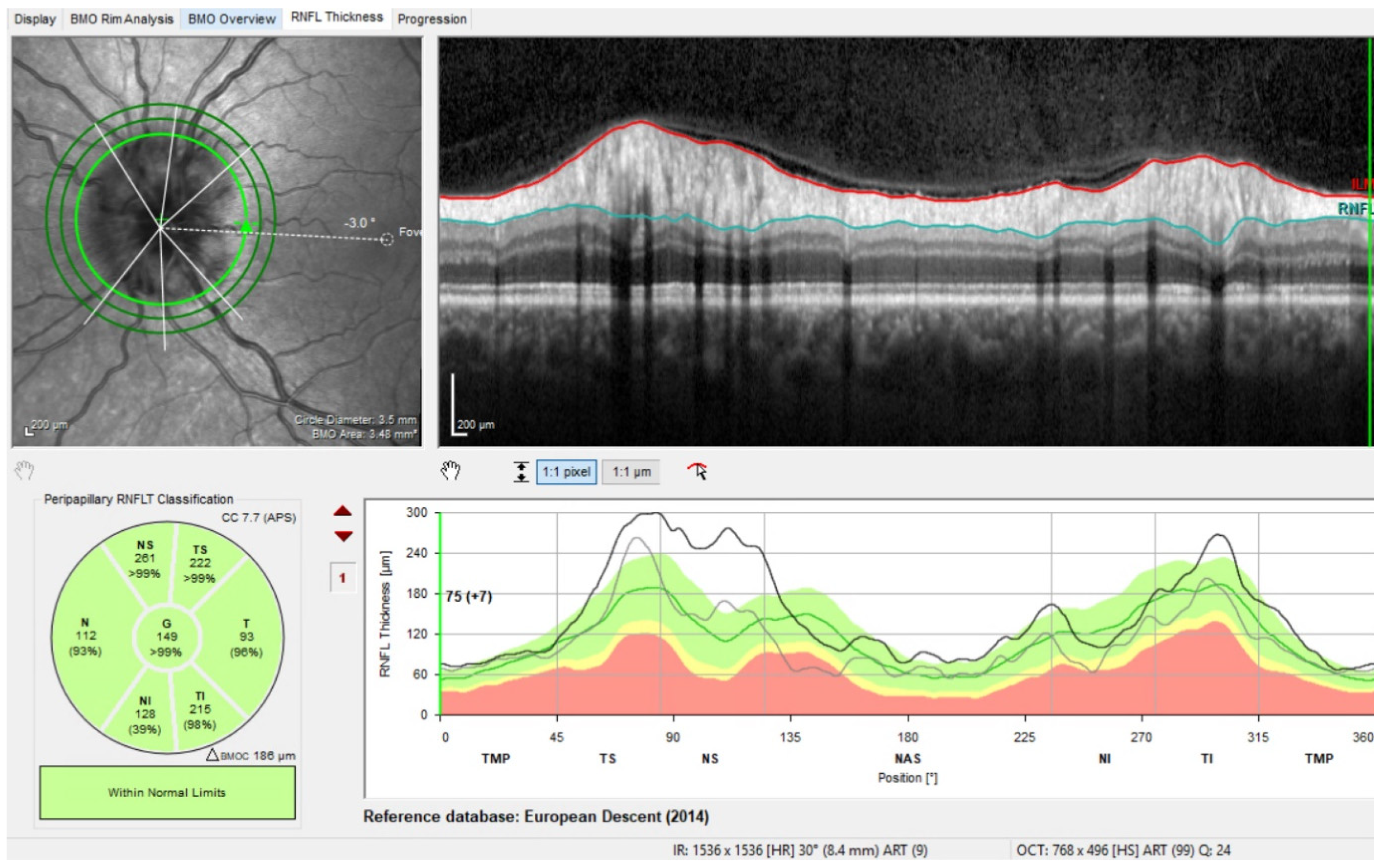Open the BMO Overview tab
This screenshot has height=868, width=1383.
(231, 19)
